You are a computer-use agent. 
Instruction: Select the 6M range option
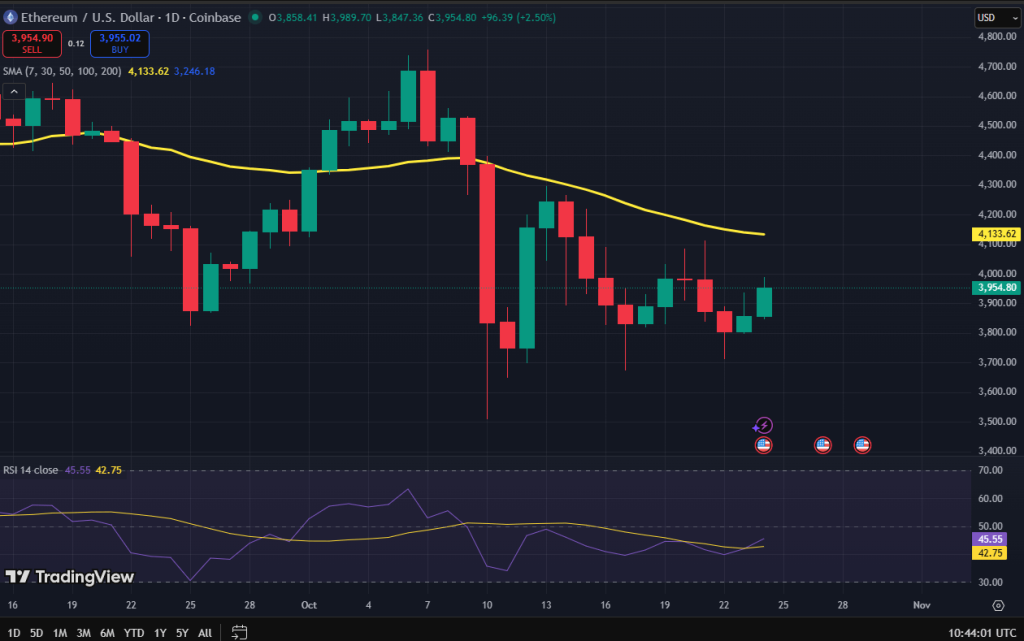click(108, 632)
